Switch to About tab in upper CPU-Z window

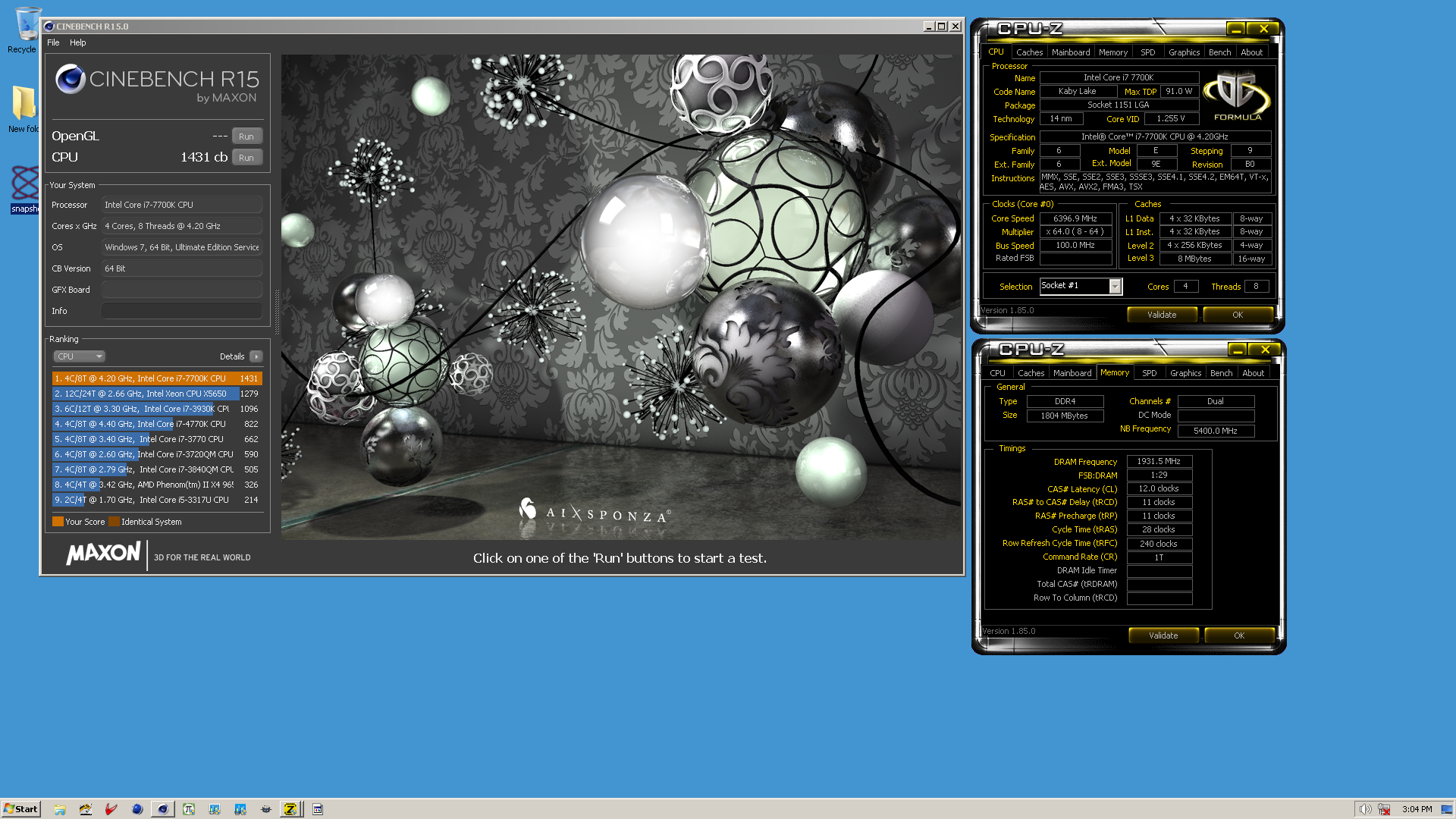tap(1252, 52)
